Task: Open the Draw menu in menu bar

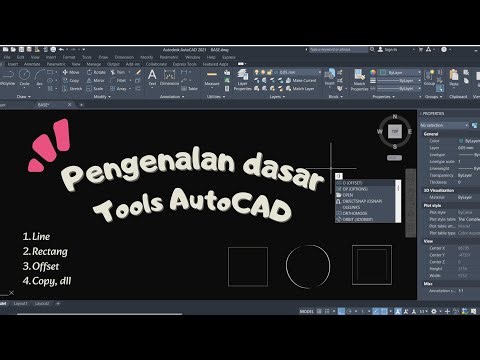Action: pyautogui.click(x=103, y=57)
